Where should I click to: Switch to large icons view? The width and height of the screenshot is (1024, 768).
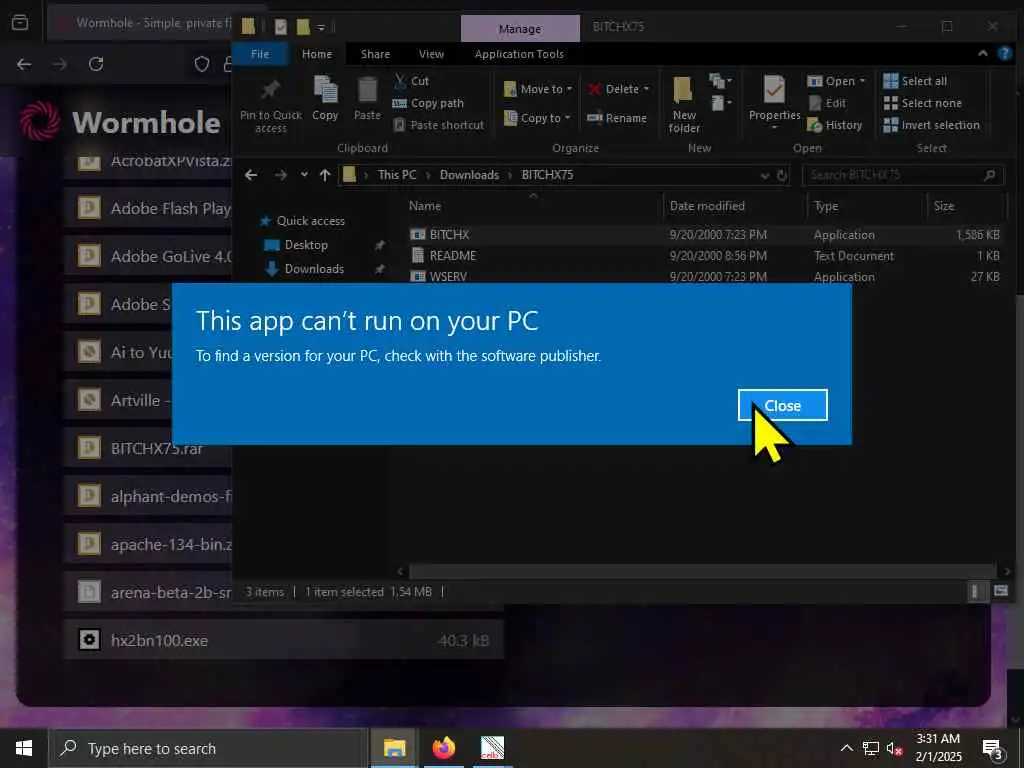[x=1000, y=592]
